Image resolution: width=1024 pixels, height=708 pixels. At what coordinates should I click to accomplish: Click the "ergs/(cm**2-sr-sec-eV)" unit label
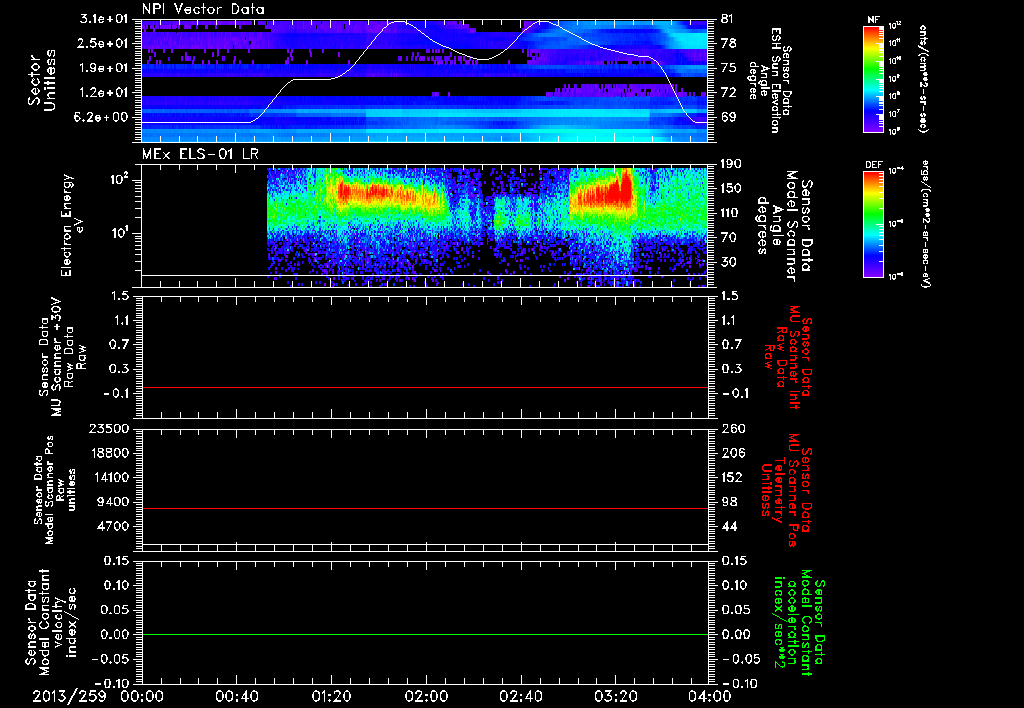coord(925,225)
